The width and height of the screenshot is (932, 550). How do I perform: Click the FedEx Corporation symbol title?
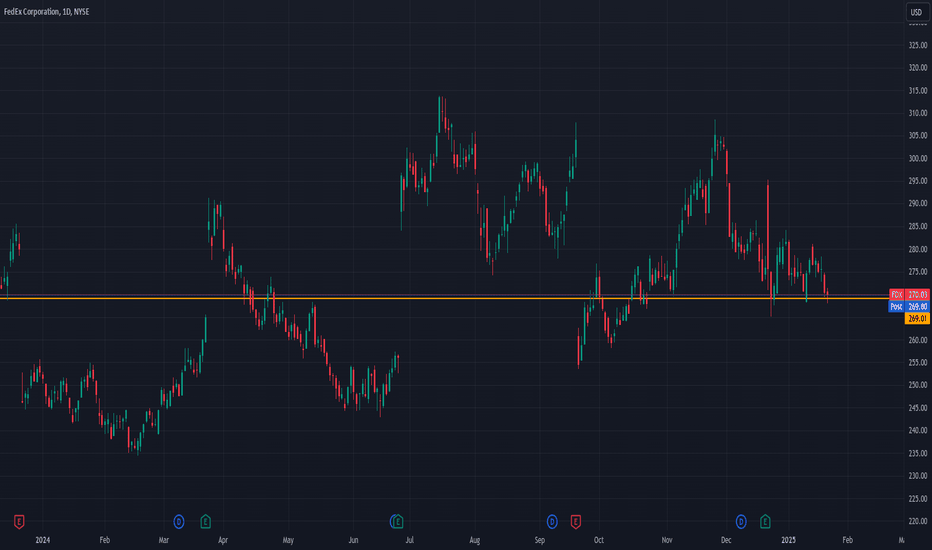[46, 12]
